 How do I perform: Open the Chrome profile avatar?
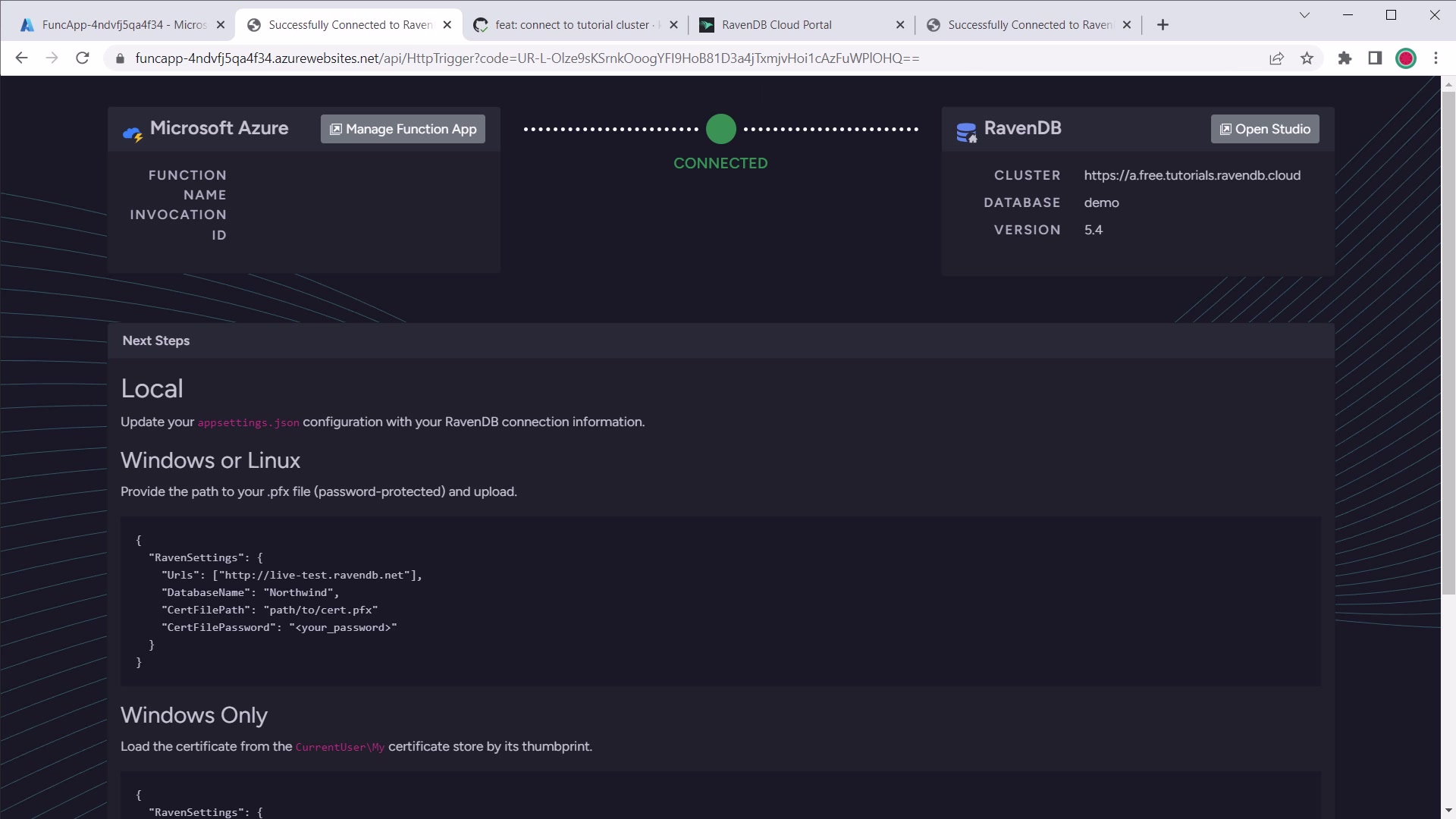coord(1406,58)
